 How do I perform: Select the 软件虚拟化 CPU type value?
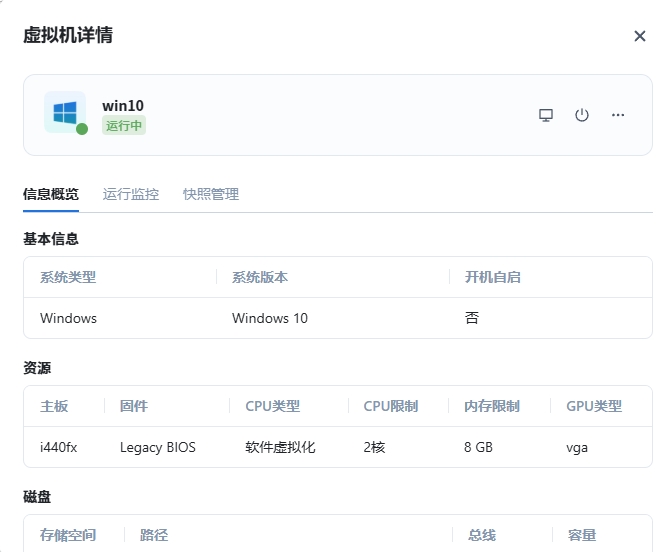[280, 447]
